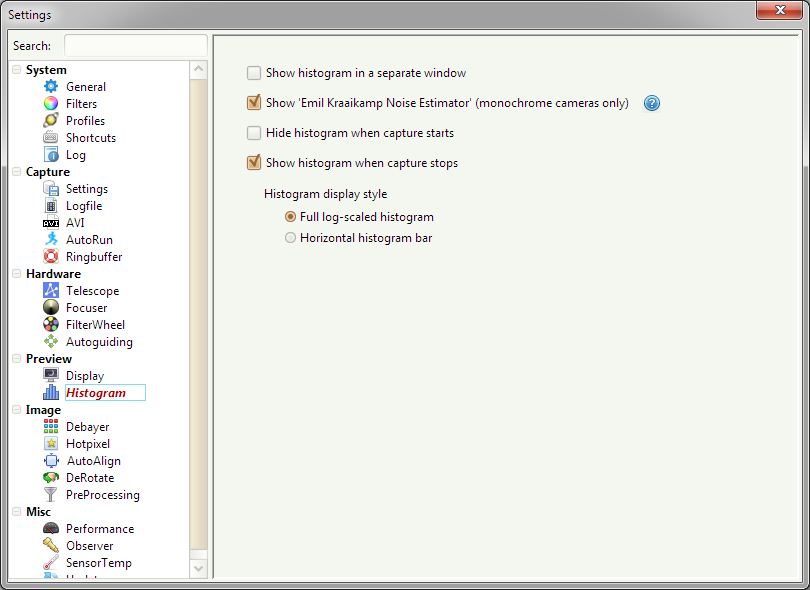The width and height of the screenshot is (810, 590).
Task: Click the SensorTemp thermometer icon
Action: pyautogui.click(x=51, y=563)
